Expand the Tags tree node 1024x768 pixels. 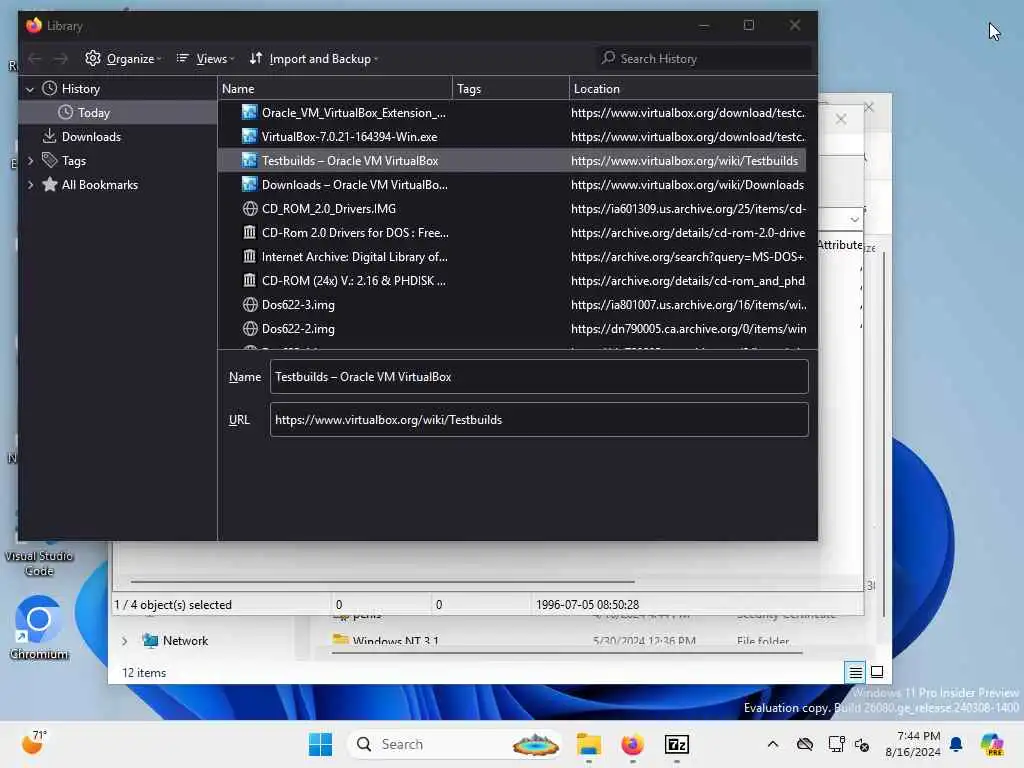(x=30, y=161)
